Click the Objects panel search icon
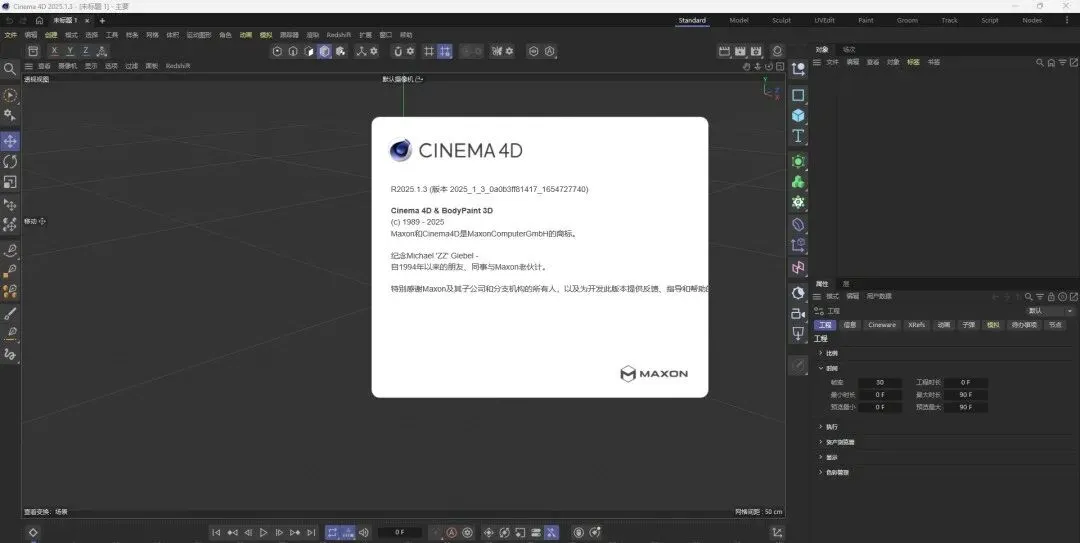Image resolution: width=1080 pixels, height=543 pixels. pyautogui.click(x=1040, y=63)
